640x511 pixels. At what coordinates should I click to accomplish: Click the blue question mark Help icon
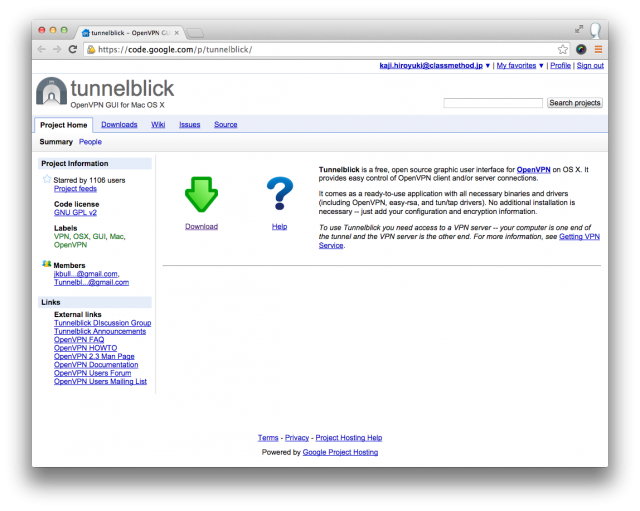coord(279,195)
